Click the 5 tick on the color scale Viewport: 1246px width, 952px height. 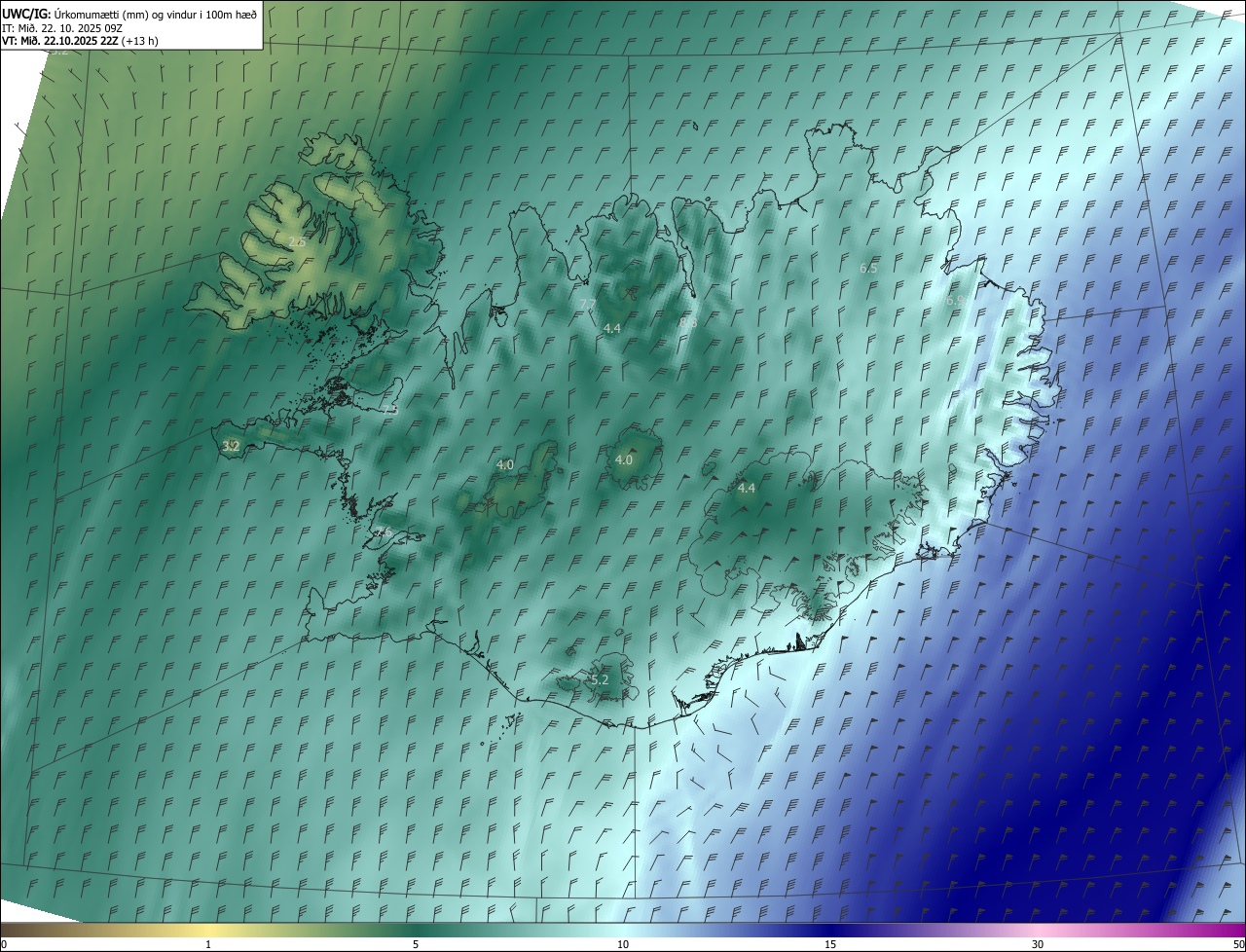416,944
